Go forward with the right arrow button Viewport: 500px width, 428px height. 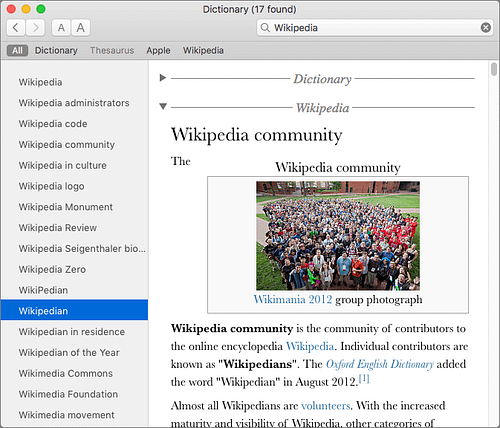pyautogui.click(x=35, y=28)
